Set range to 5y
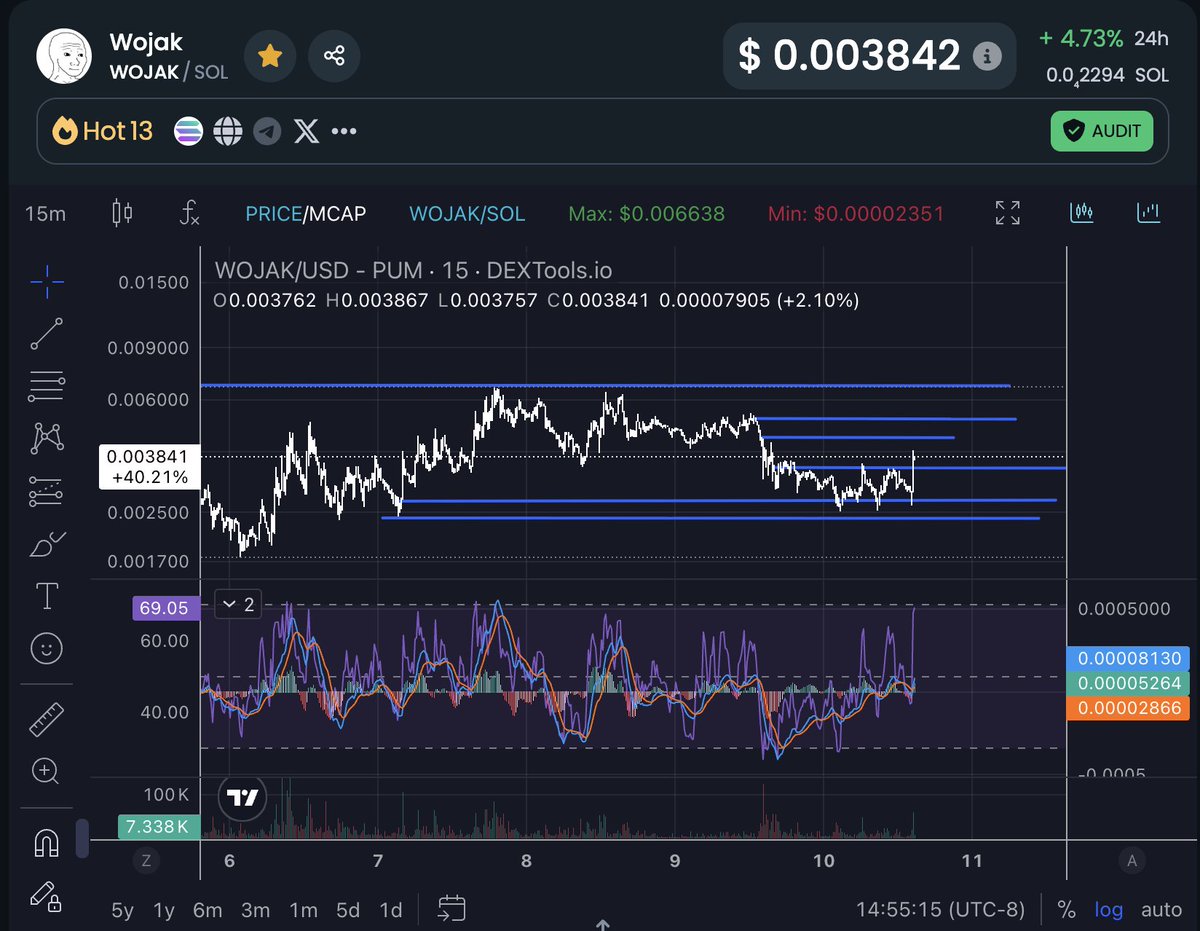The image size is (1200, 931). tap(122, 910)
